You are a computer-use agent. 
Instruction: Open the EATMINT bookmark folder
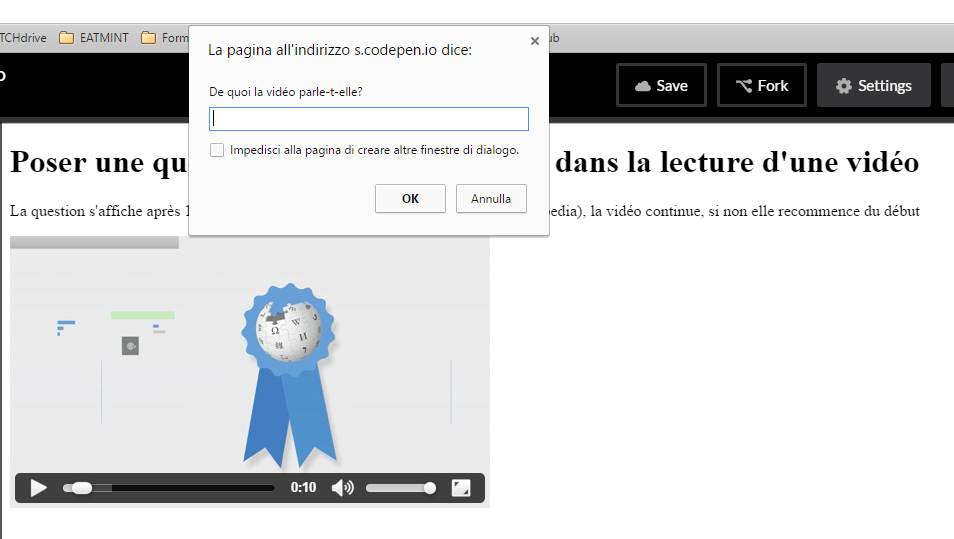point(94,38)
